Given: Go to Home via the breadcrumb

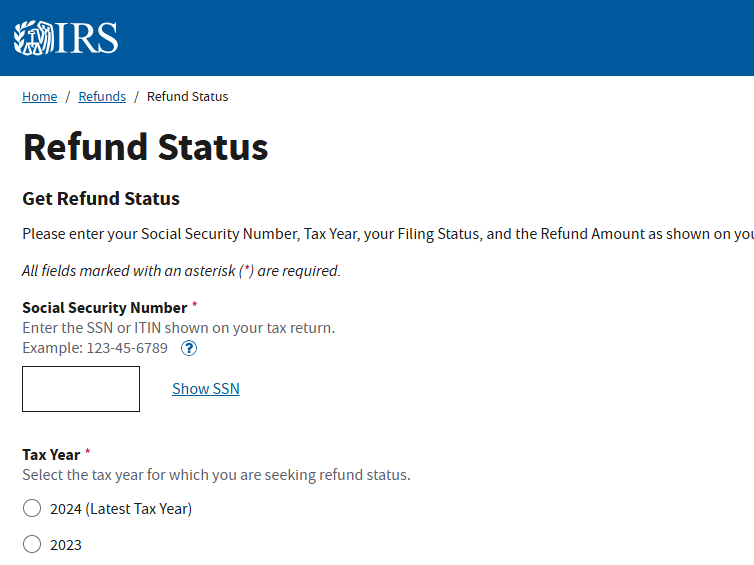Looking at the screenshot, I should (40, 97).
